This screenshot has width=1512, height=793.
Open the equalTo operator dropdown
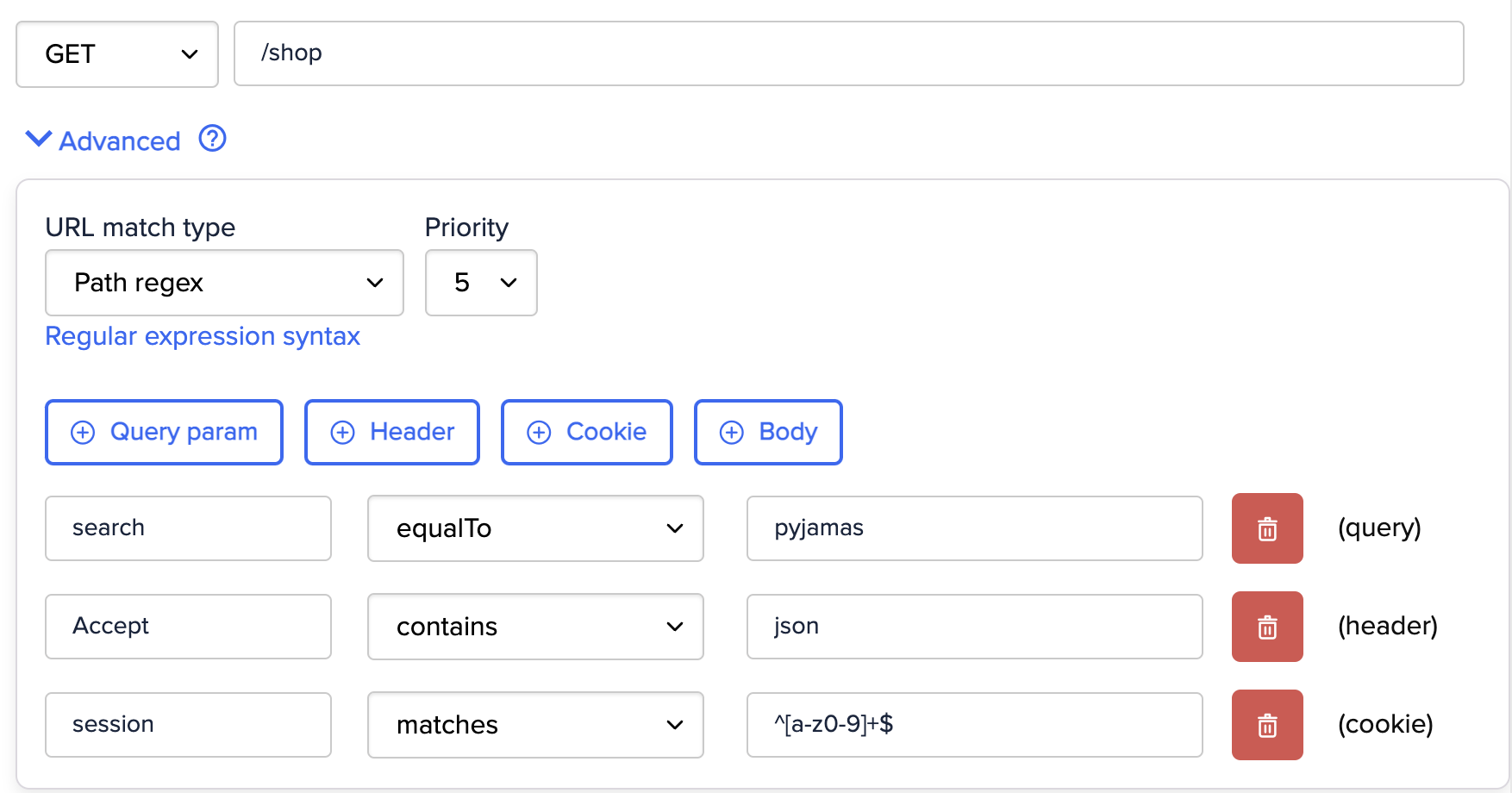[535, 528]
